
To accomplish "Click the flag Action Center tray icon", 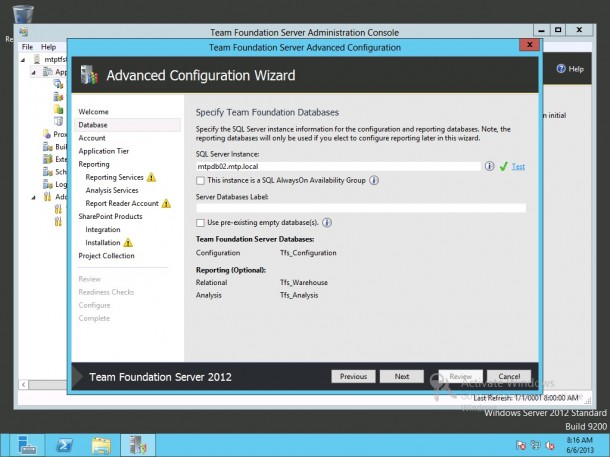I will coord(521,445).
